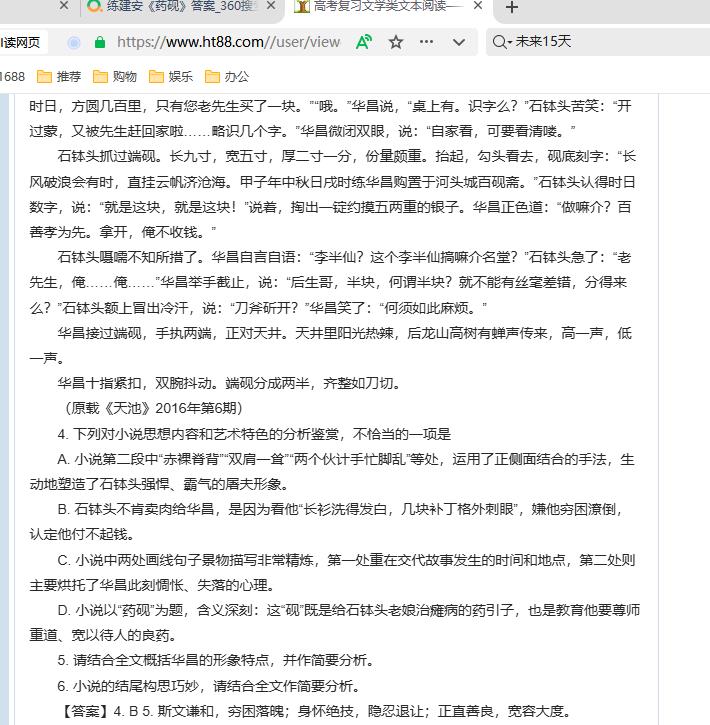The width and height of the screenshot is (710, 725).
Task: Bookmark this page with the star icon
Action: click(x=396, y=43)
